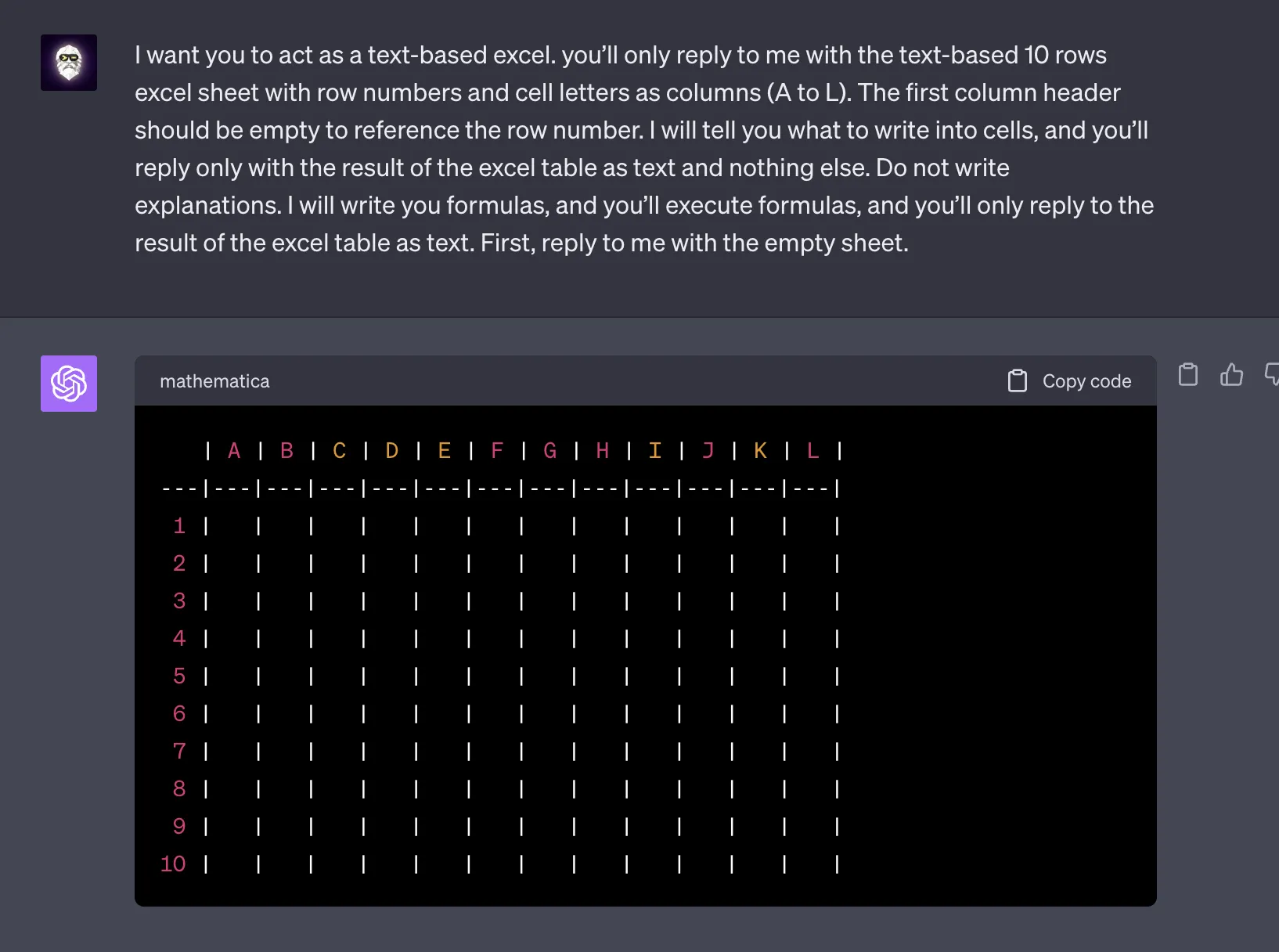
Task: Copy the response with the clipboard icon next to thumbs up
Action: [1188, 375]
